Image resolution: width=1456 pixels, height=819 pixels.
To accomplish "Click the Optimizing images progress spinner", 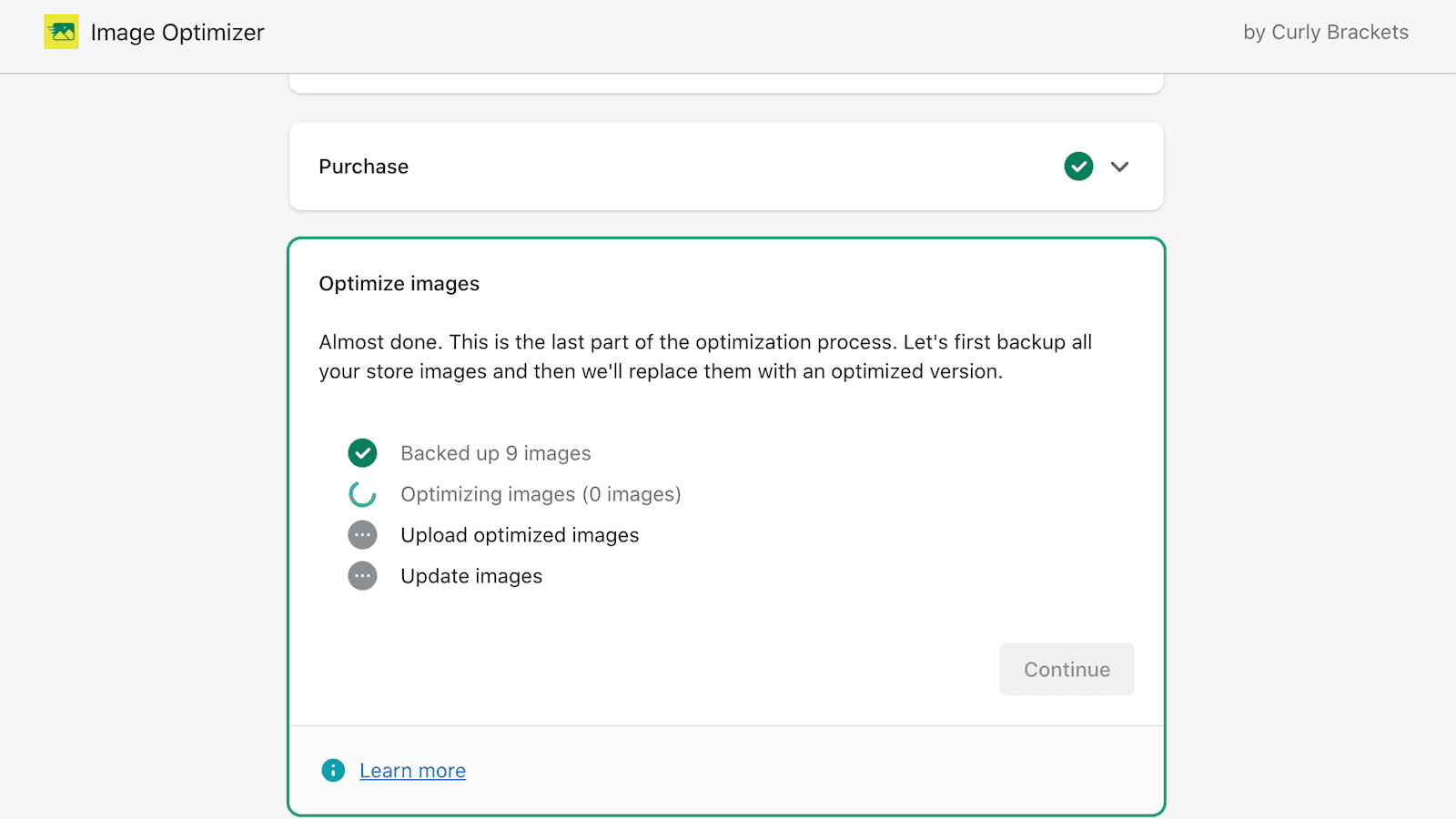I will tap(362, 494).
